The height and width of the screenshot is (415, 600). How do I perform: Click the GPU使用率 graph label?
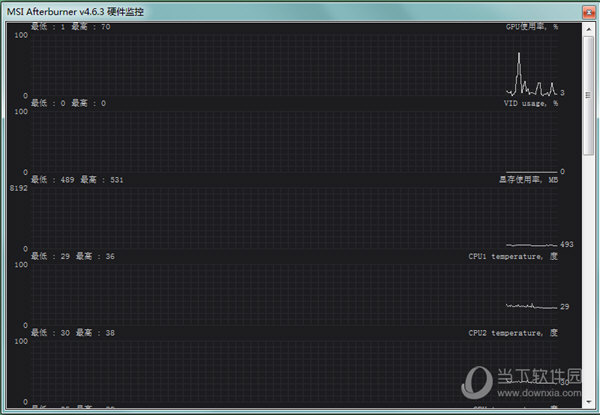click(532, 27)
